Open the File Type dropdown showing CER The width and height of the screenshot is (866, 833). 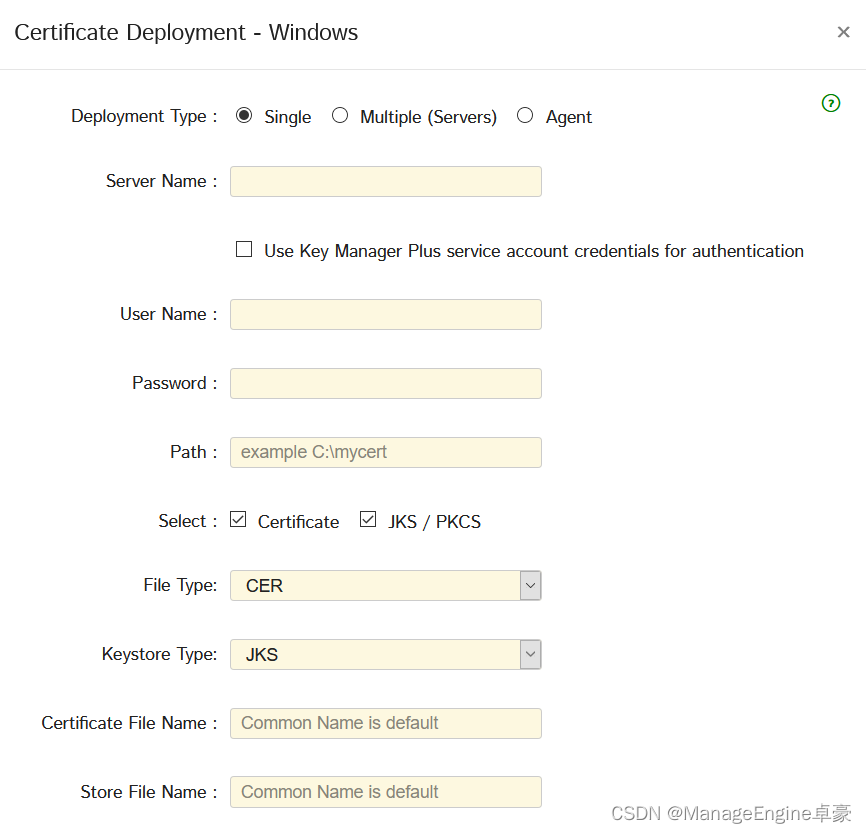click(x=386, y=586)
